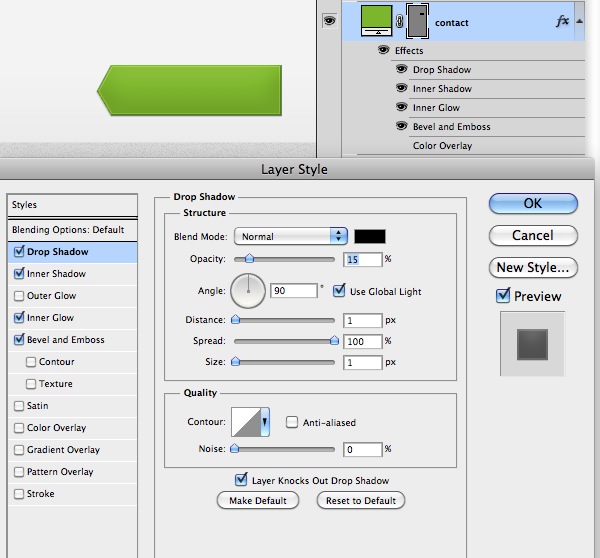The width and height of the screenshot is (600, 558).
Task: Enable the Pattern Overlay checkbox
Action: pyautogui.click(x=19, y=472)
